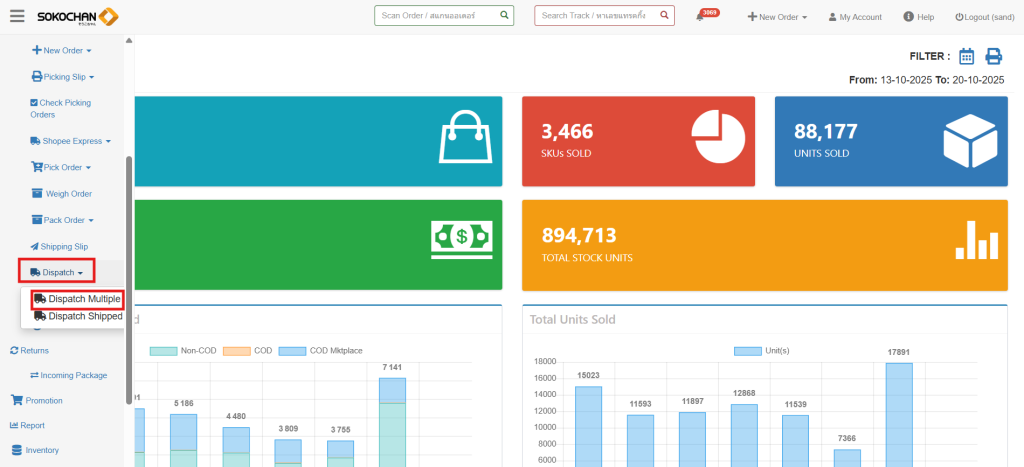
Task: Click the Sokochan logo
Action: (x=78, y=16)
